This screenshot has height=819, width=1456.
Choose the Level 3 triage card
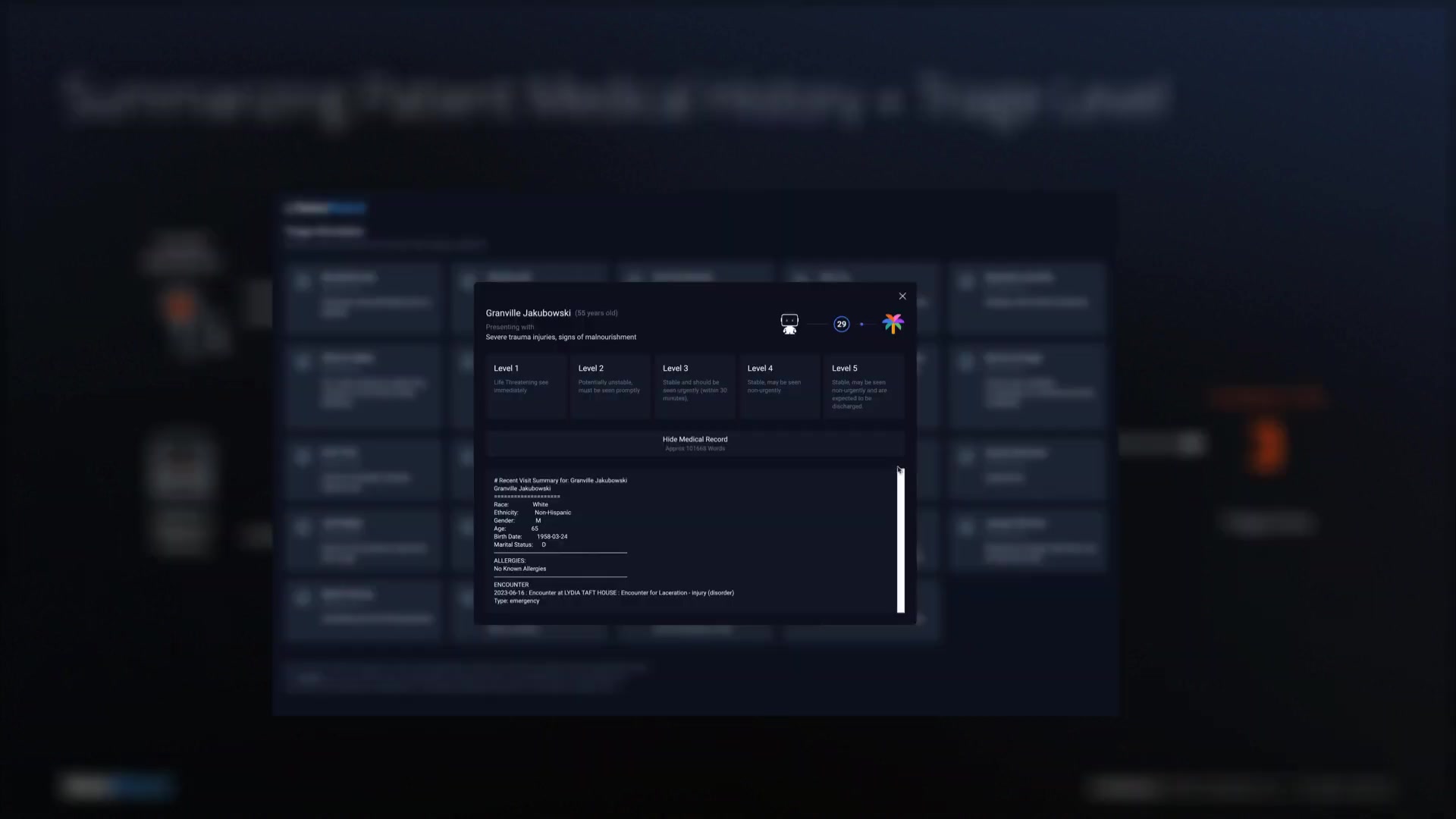point(695,387)
